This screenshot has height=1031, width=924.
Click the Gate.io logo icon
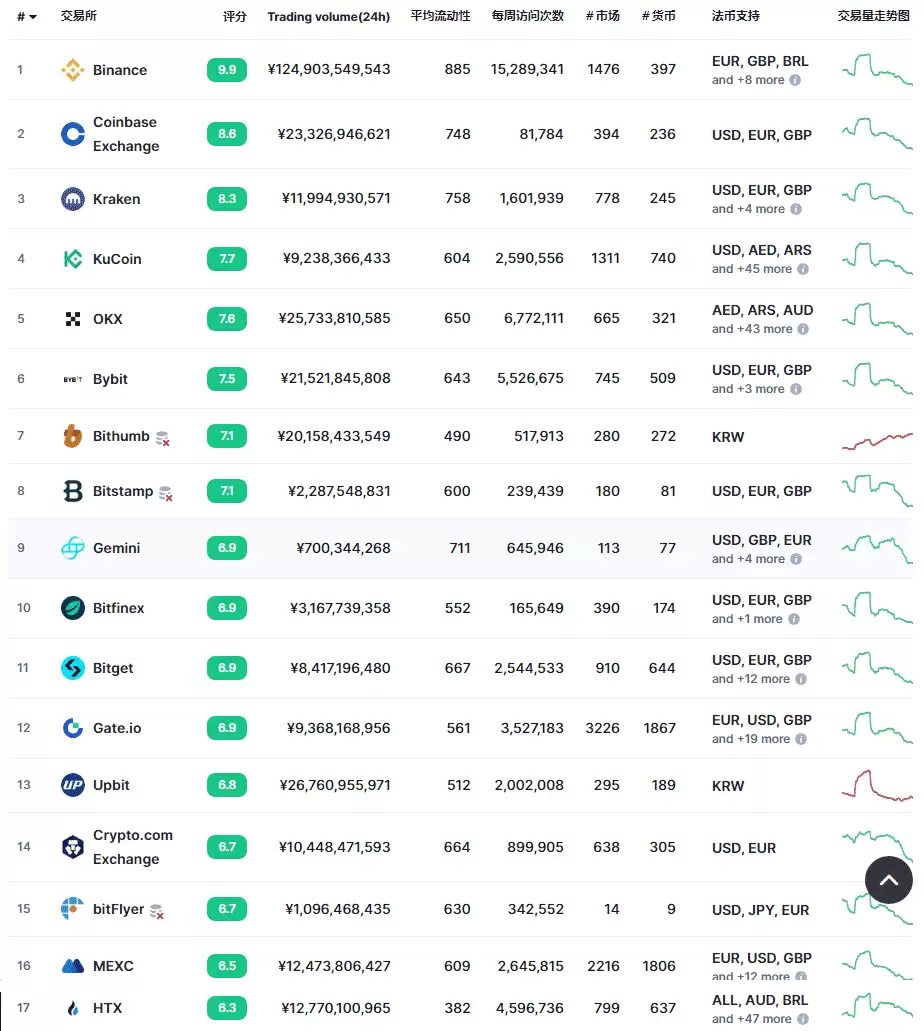coord(72,728)
